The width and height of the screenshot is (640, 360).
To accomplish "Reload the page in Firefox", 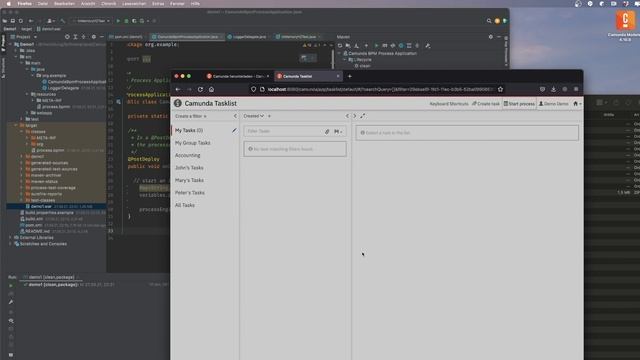I will pos(200,89).
